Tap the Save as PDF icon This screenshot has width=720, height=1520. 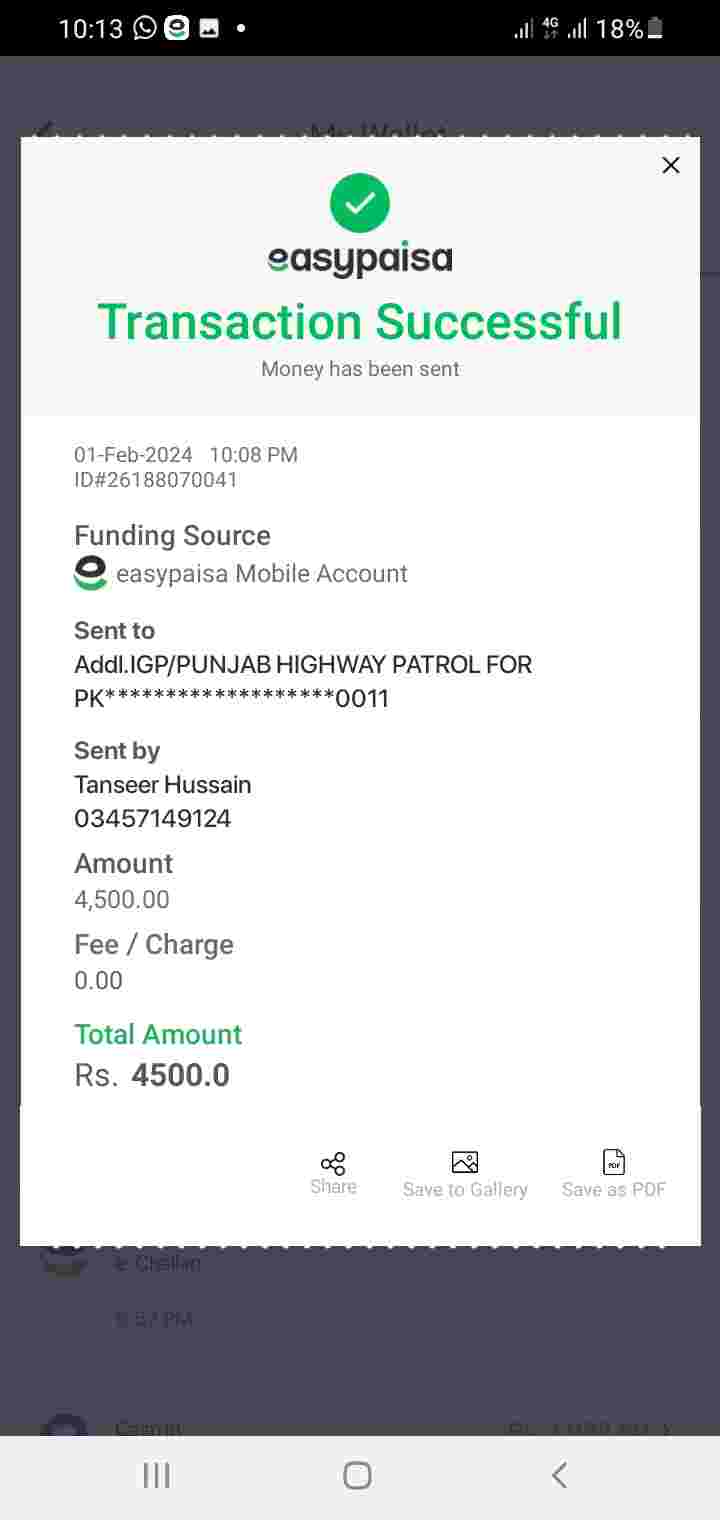614,1162
